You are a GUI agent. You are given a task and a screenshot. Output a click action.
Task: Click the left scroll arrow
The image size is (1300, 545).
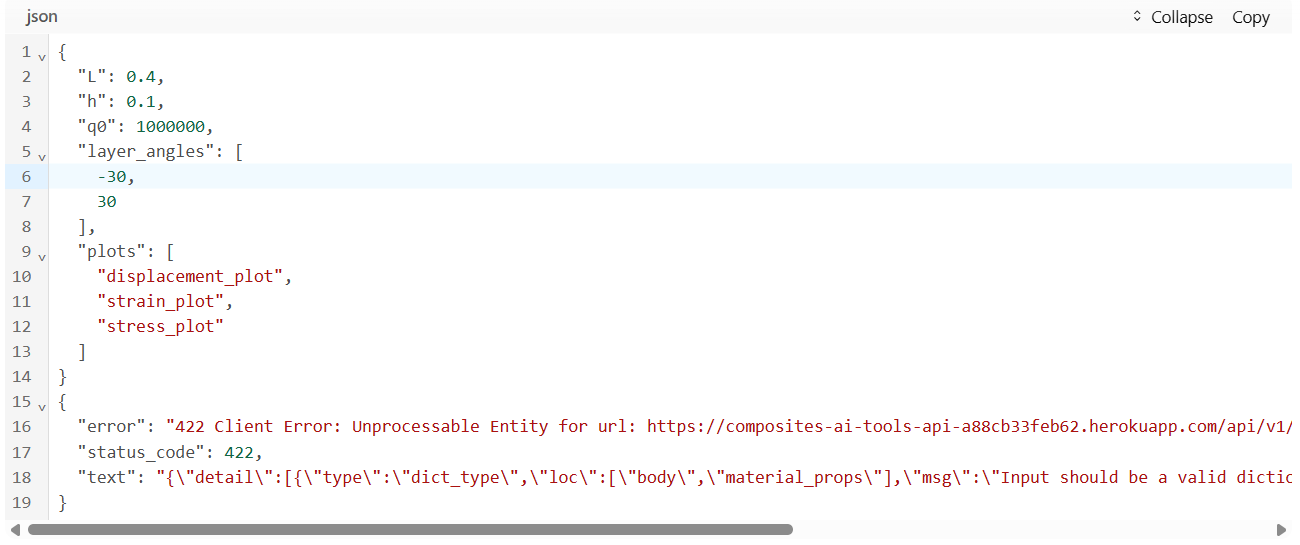[x=14, y=529]
